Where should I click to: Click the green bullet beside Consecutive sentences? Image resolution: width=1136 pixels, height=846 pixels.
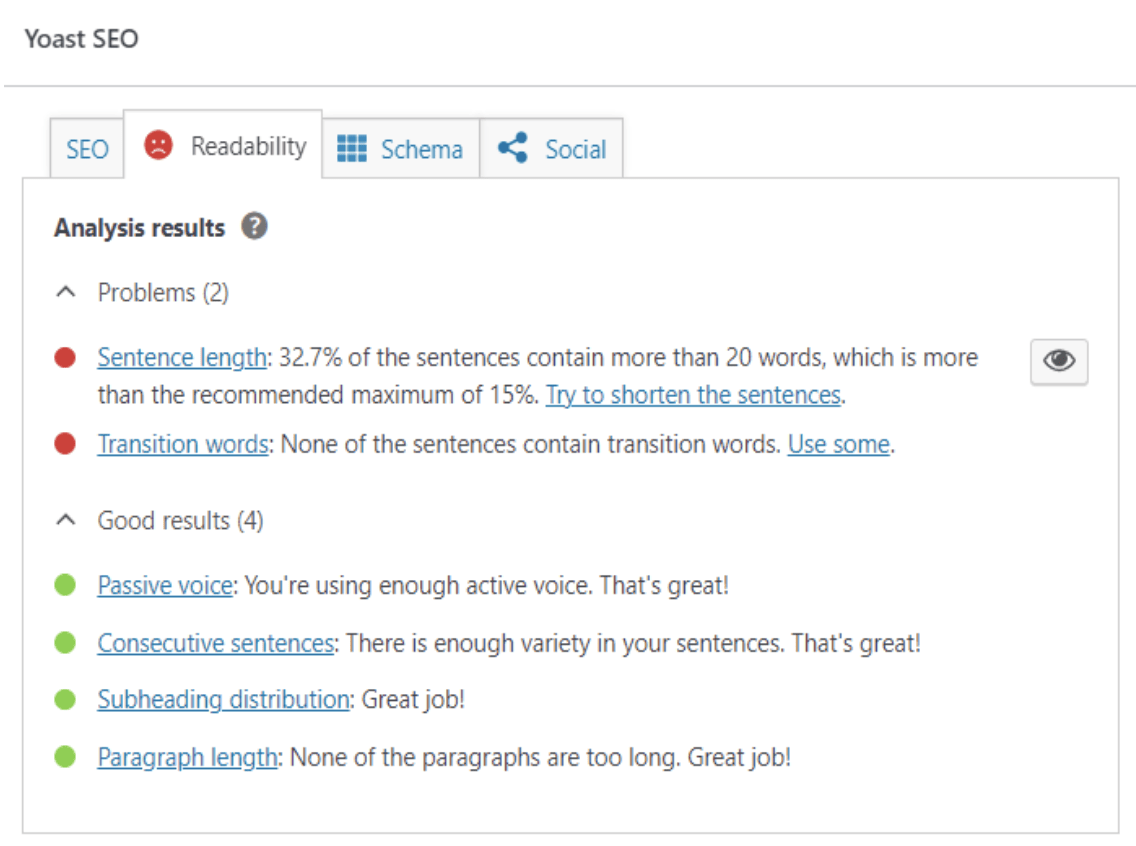[x=65, y=642]
